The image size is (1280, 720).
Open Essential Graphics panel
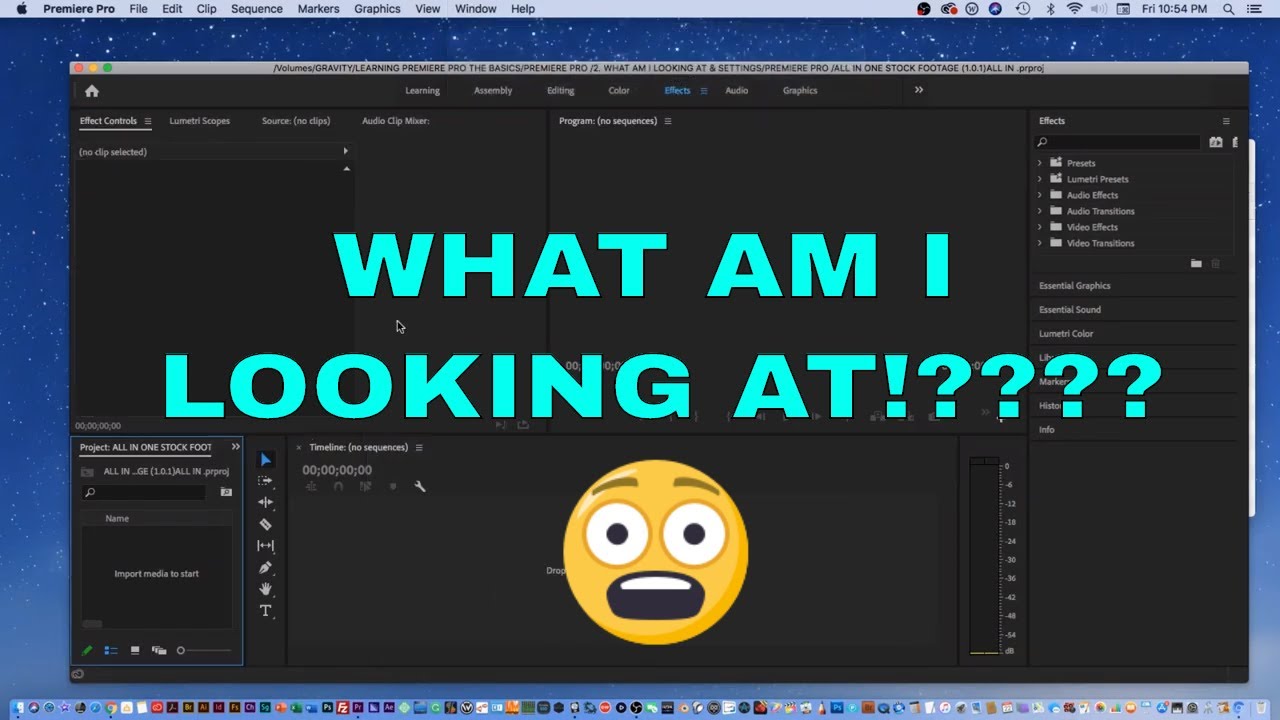pos(1075,286)
